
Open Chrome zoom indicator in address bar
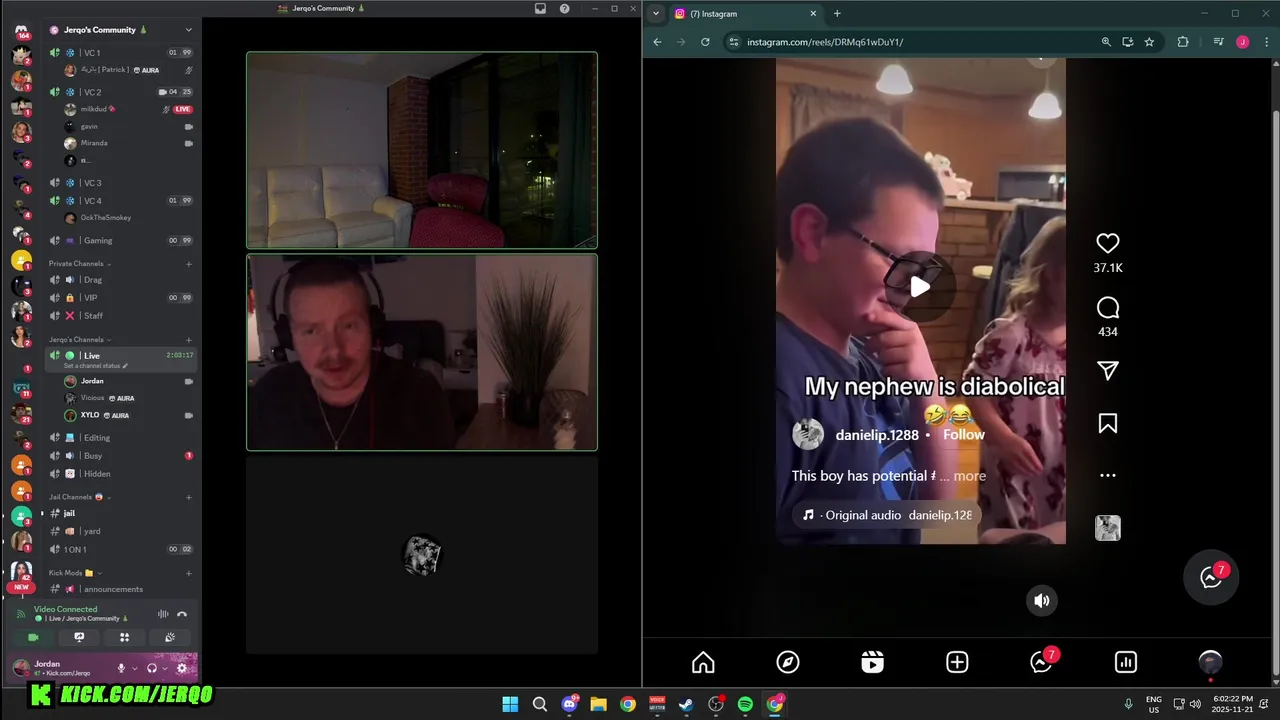point(1105,42)
